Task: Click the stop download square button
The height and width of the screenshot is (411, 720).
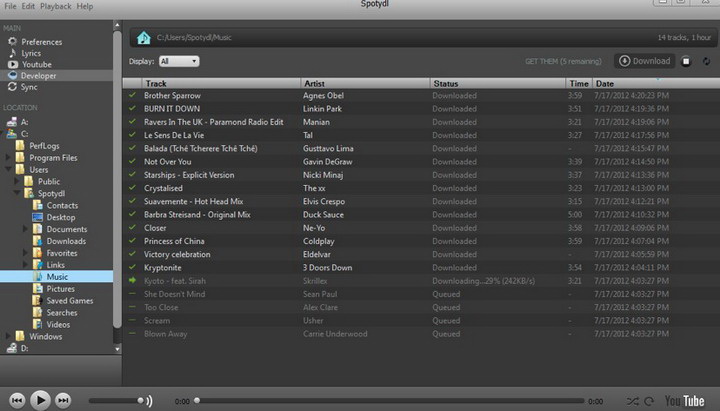Action: coord(686,61)
